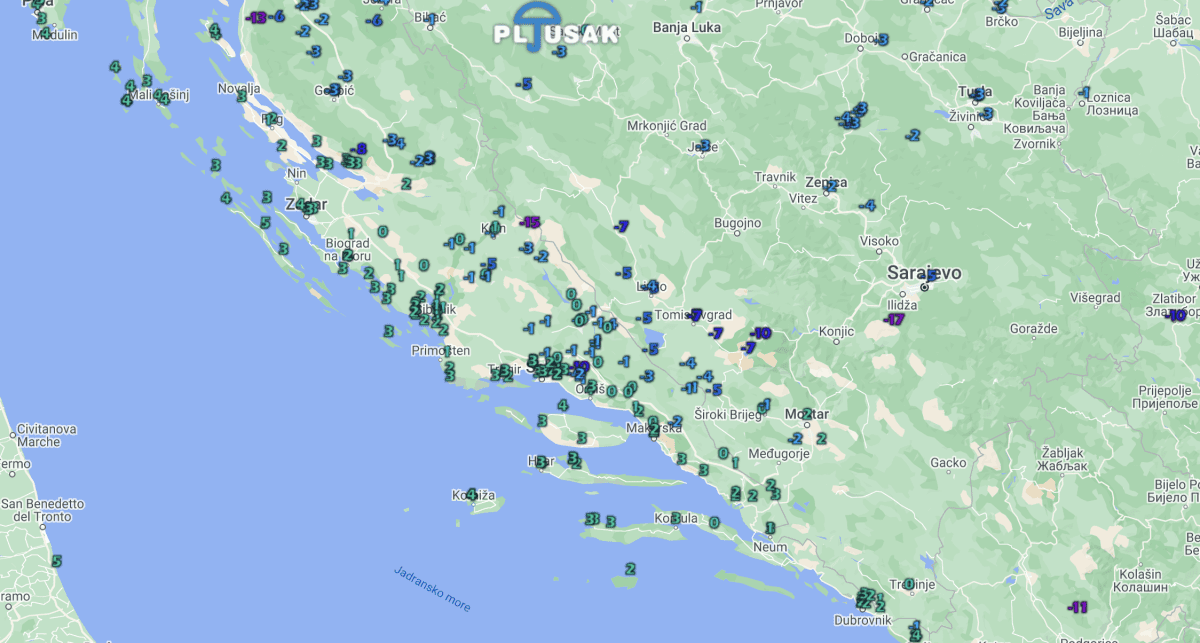Click the -4 marker east of Zenica
Screen dimensions: 1200x643
(867, 206)
